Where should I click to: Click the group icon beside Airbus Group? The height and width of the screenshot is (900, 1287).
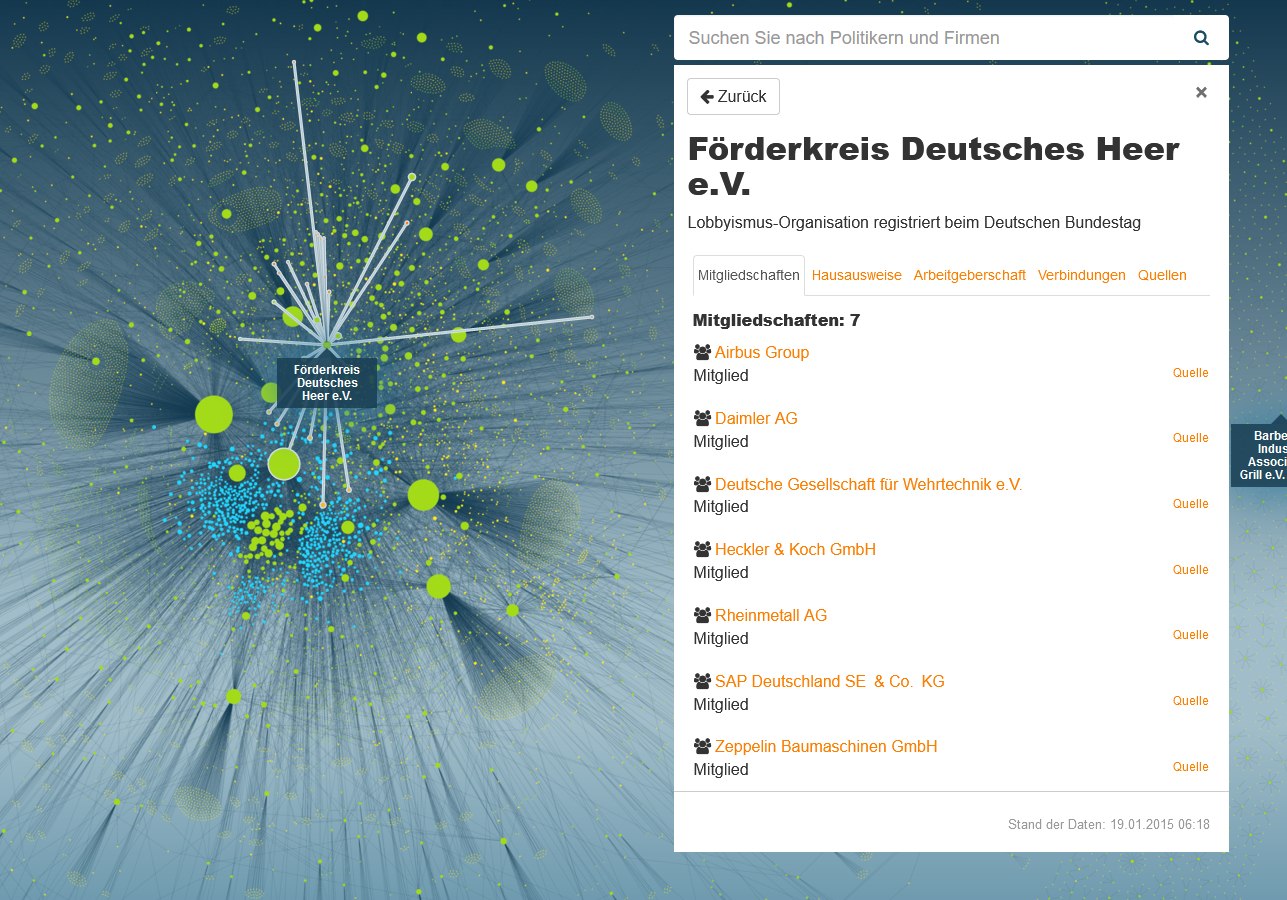702,352
